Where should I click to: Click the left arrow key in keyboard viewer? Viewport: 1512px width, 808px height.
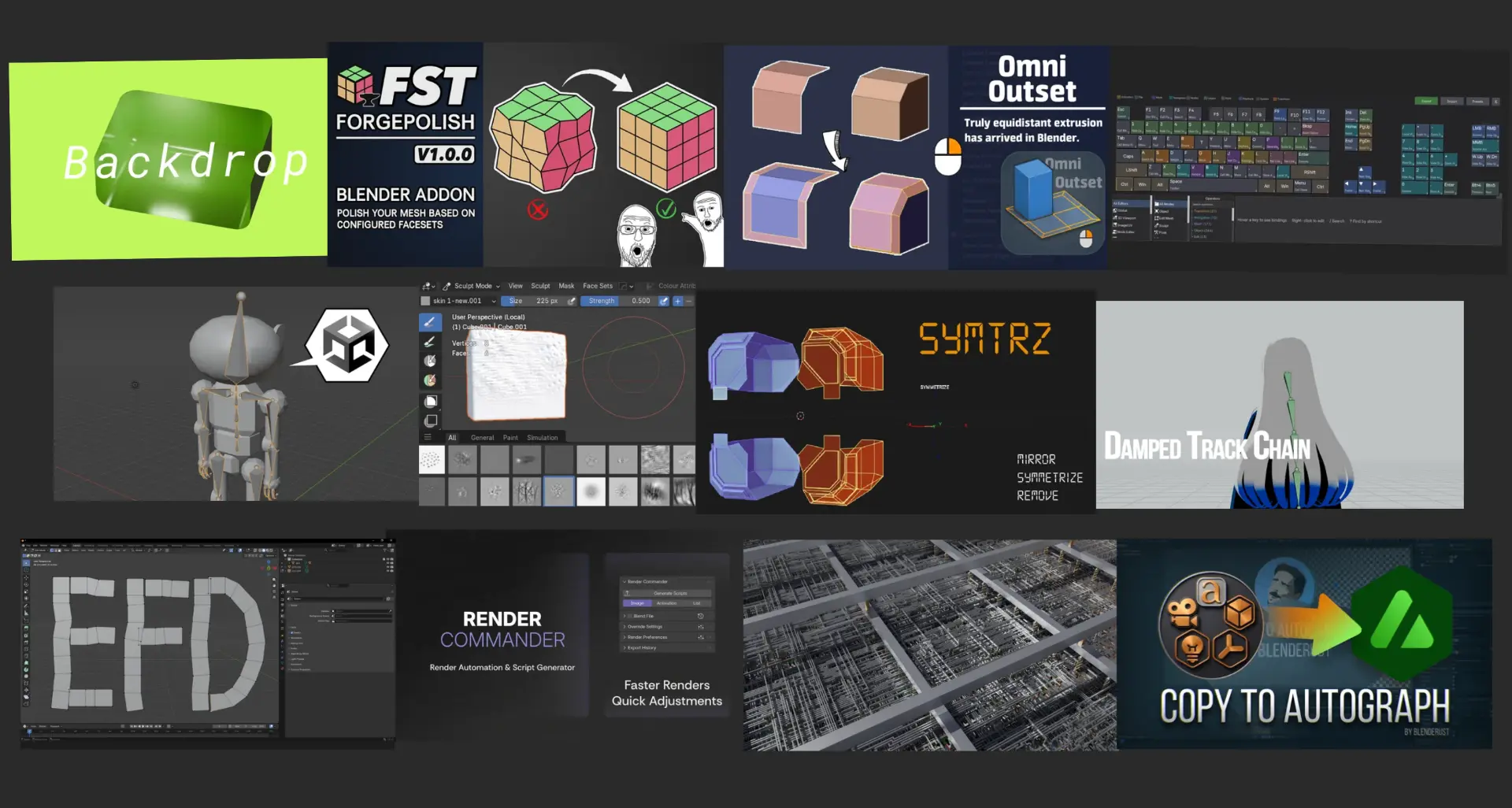tap(1350, 186)
